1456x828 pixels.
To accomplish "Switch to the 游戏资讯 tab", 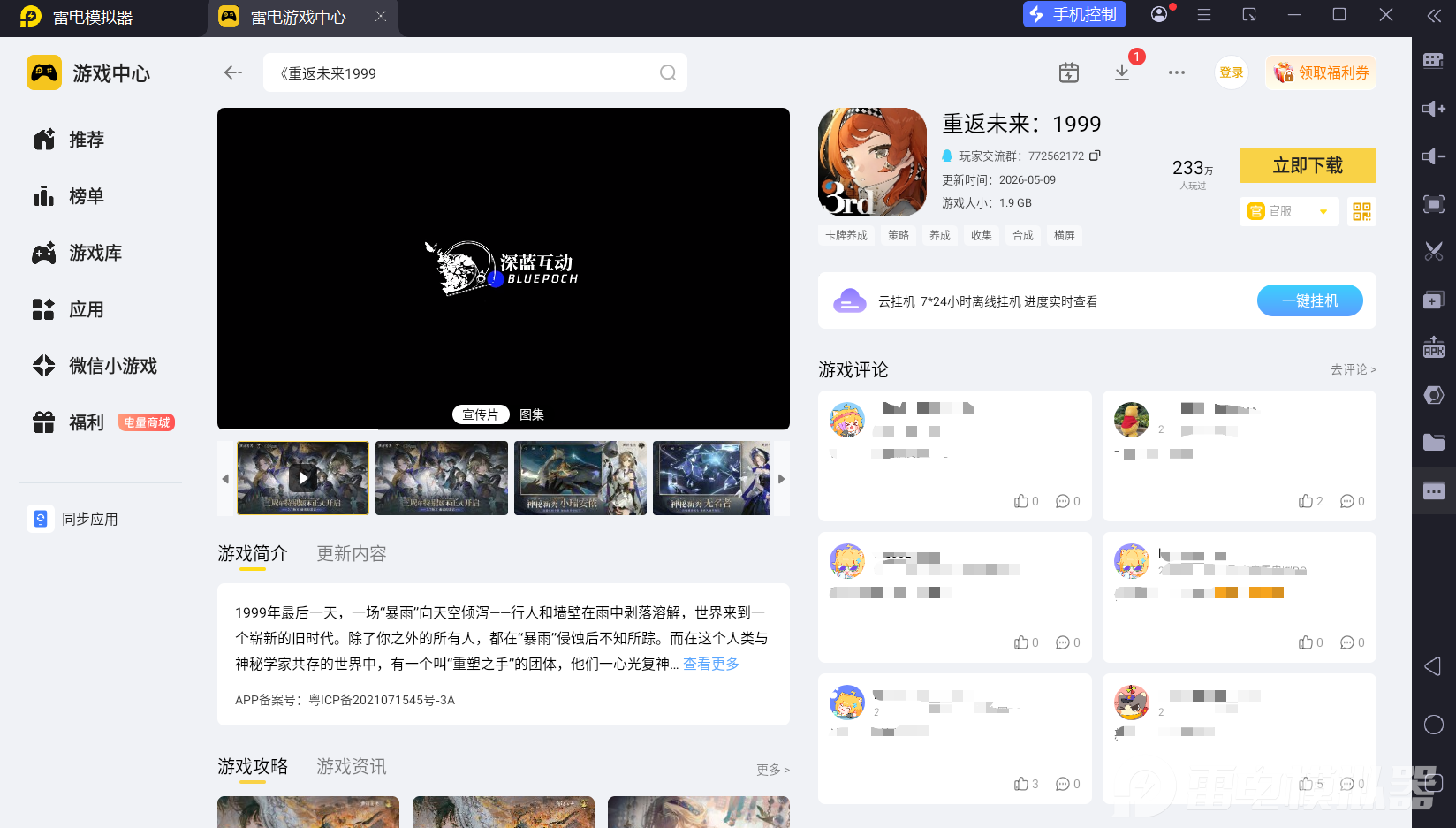I will 352,766.
